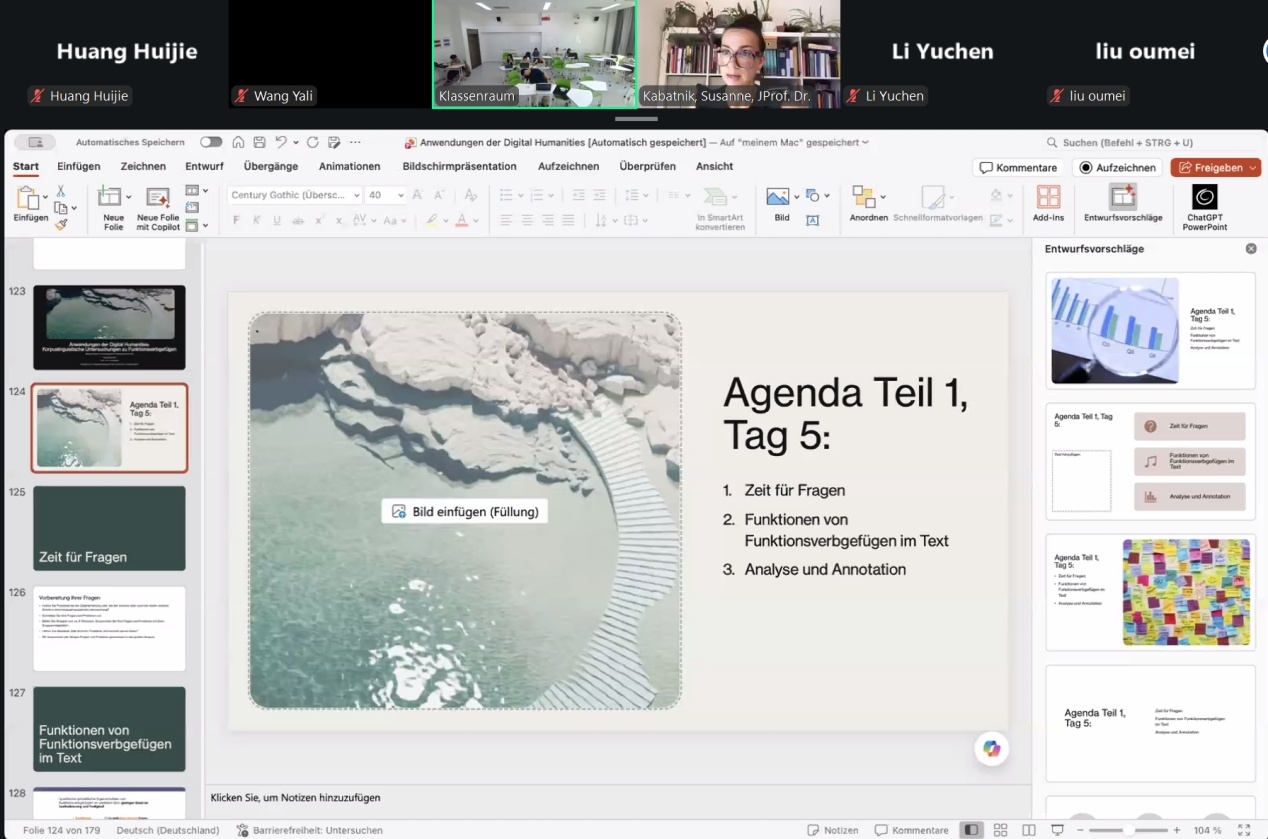Start slideshow from the status bar icon
The height and width of the screenshot is (839, 1268).
[1058, 830]
